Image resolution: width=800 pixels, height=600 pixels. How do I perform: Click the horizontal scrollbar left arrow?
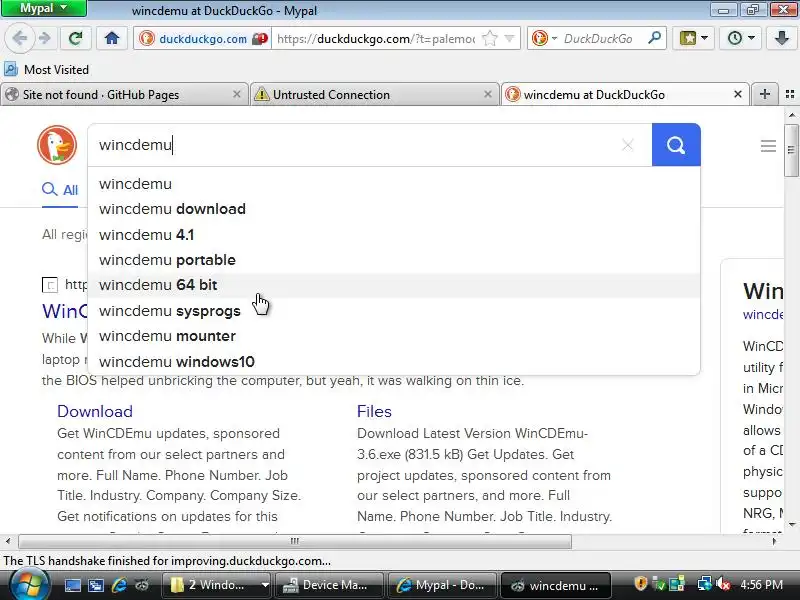point(7,541)
